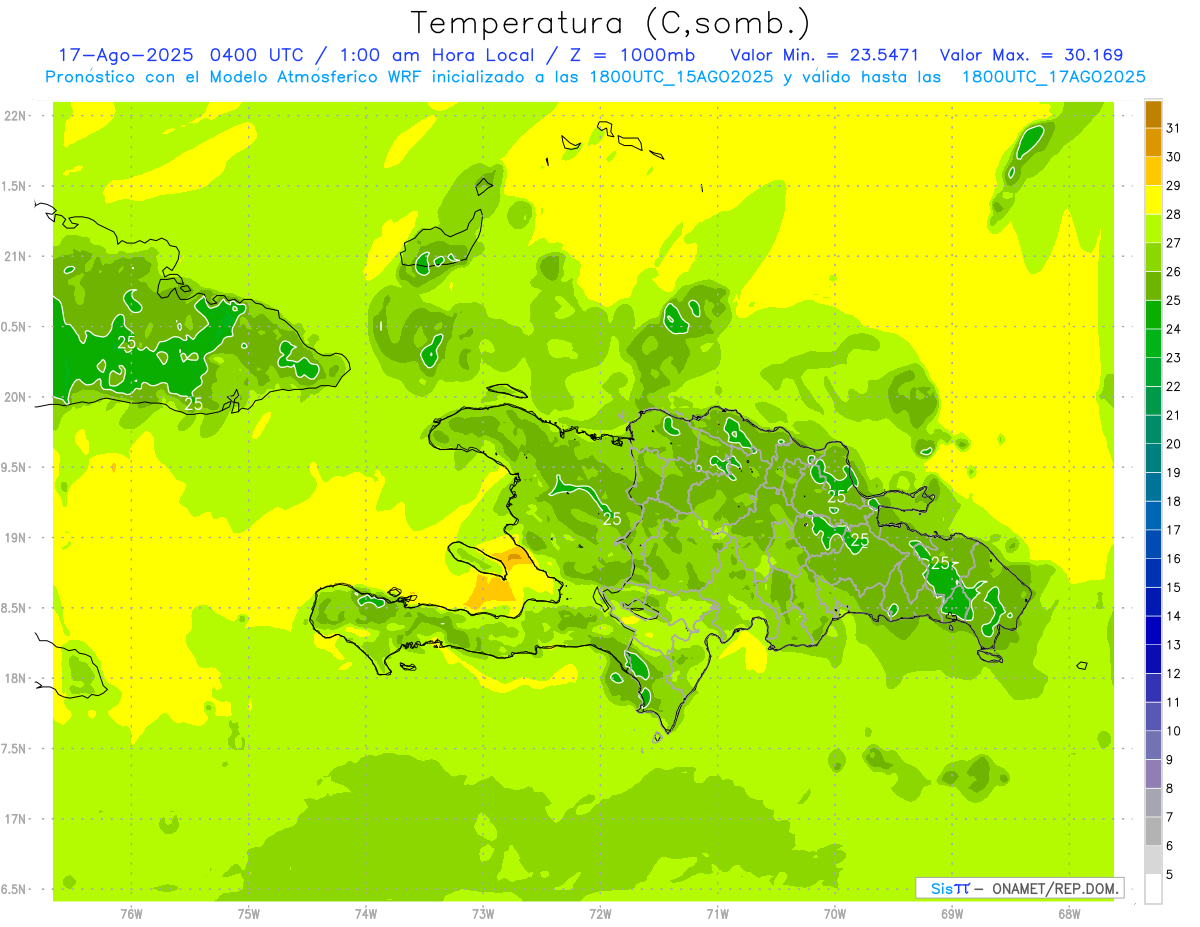Click legend value "30" on the color scale

pos(1174,157)
